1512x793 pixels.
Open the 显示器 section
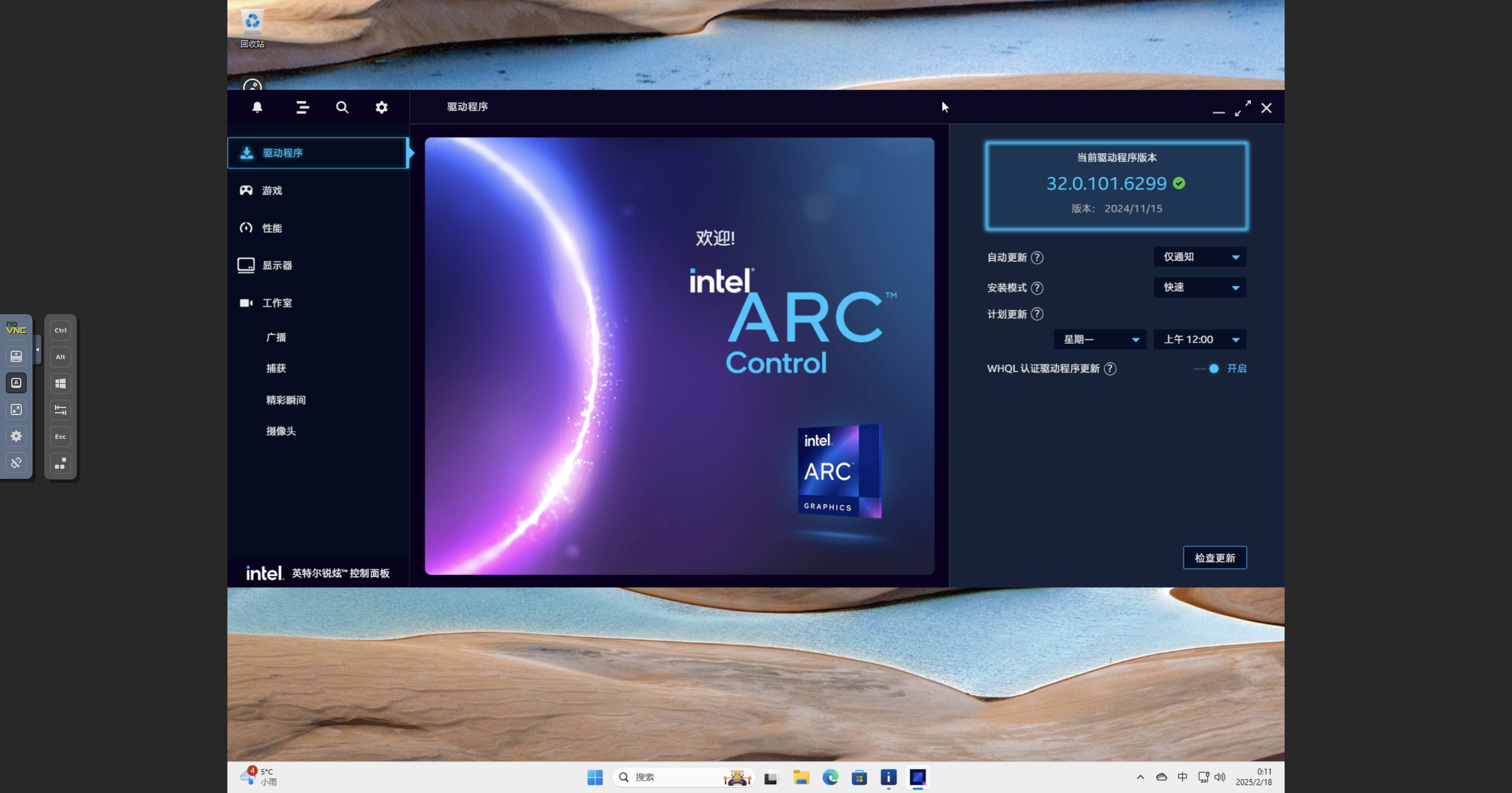point(278,265)
